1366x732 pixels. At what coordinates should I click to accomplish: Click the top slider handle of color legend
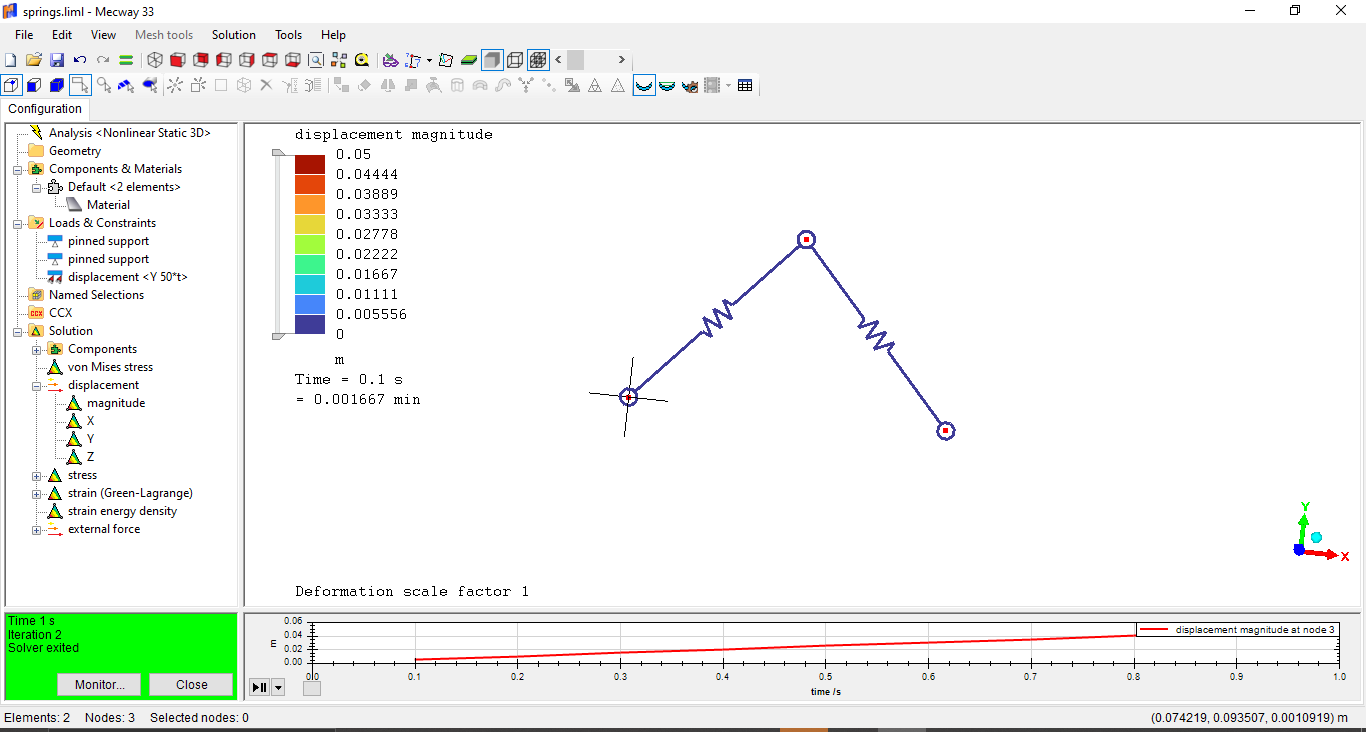pos(278,152)
